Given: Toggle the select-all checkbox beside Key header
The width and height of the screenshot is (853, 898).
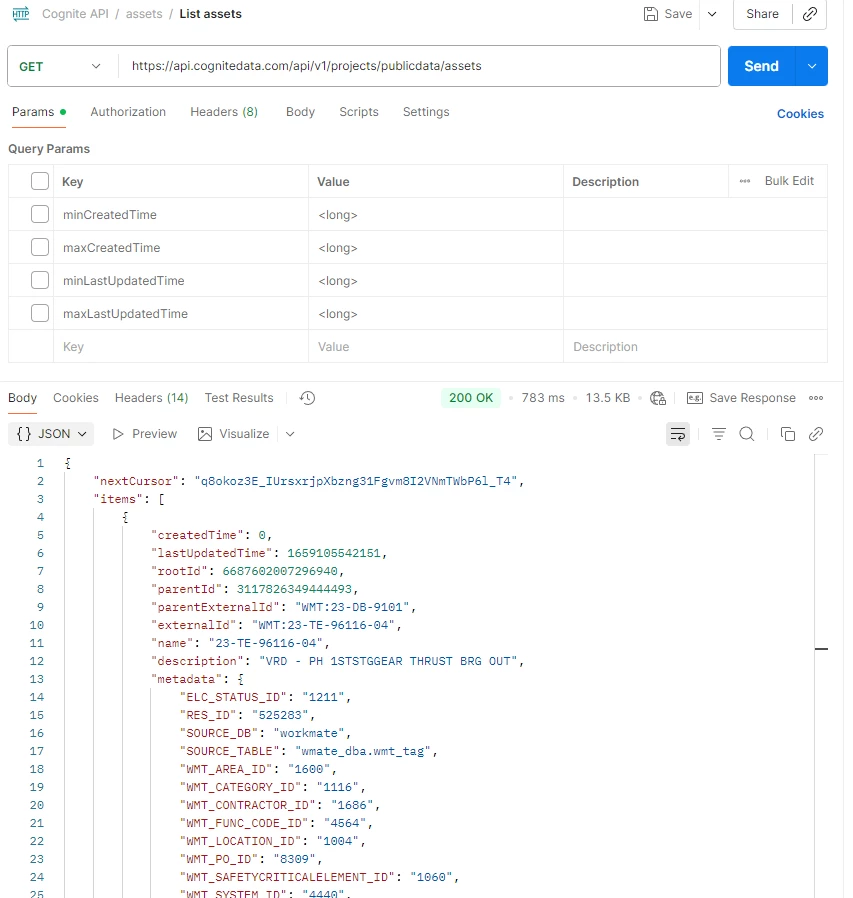Looking at the screenshot, I should coord(40,182).
